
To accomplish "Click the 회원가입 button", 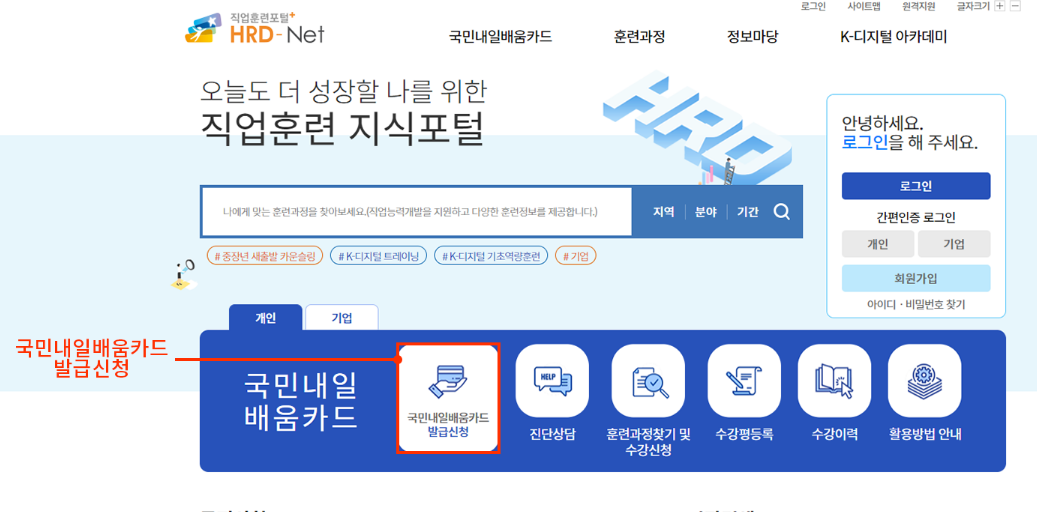I will pyautogui.click(x=916, y=278).
